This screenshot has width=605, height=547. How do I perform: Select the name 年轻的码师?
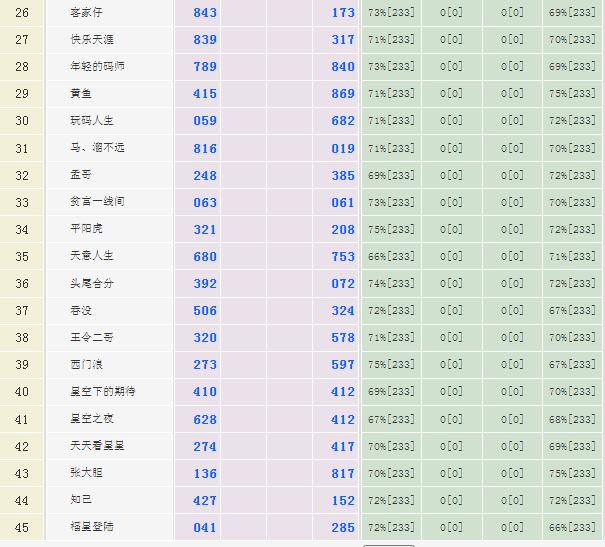point(98,66)
